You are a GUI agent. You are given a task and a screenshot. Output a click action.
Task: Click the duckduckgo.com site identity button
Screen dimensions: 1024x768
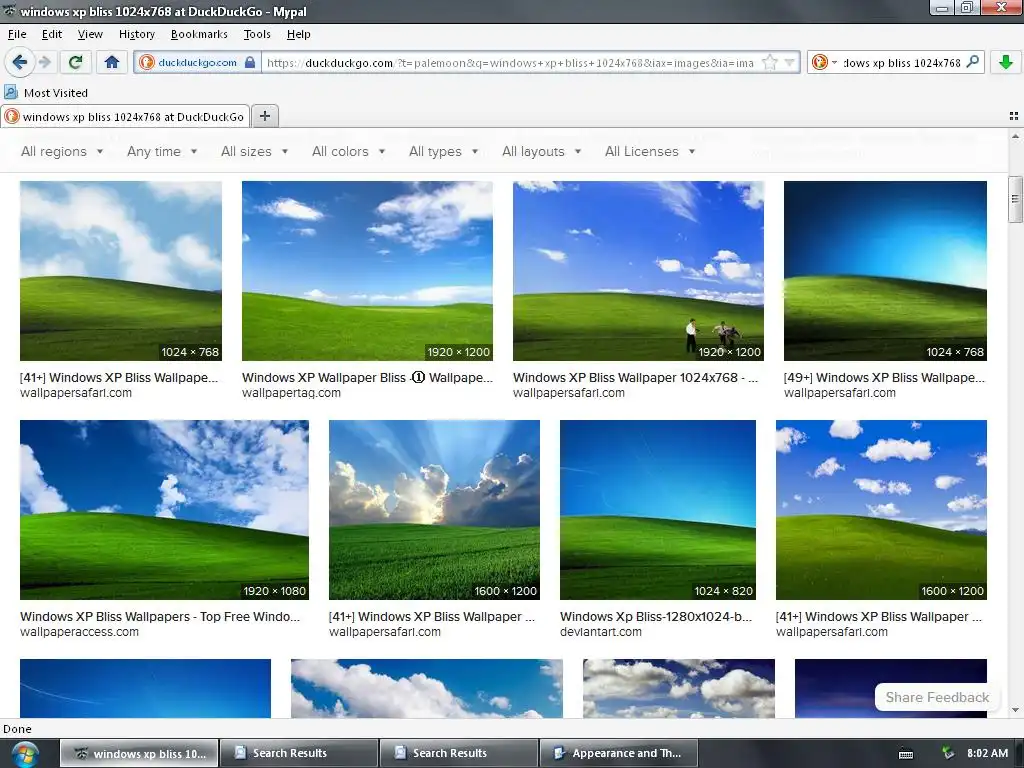pos(197,62)
